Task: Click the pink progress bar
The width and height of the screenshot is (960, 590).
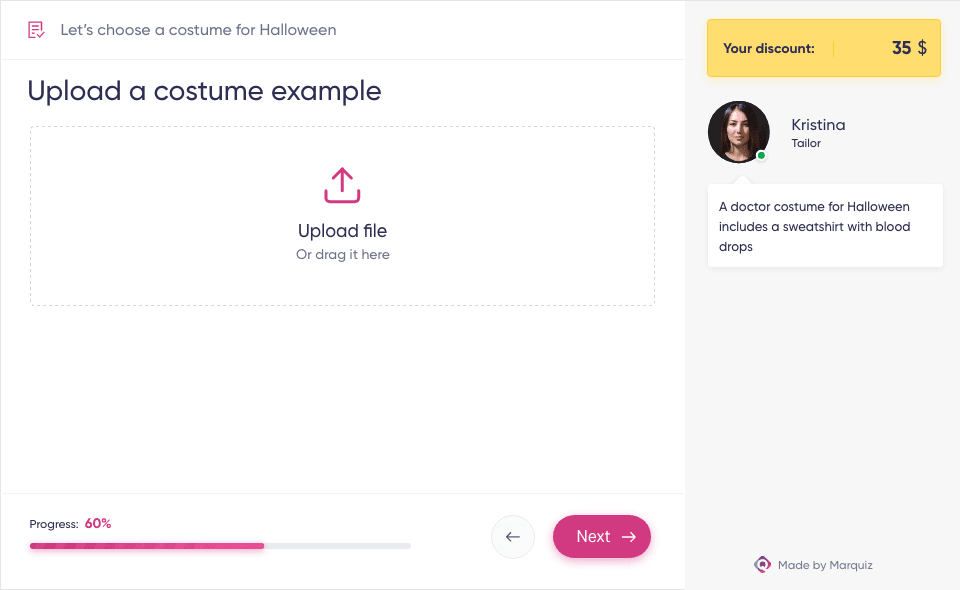Action: 147,546
